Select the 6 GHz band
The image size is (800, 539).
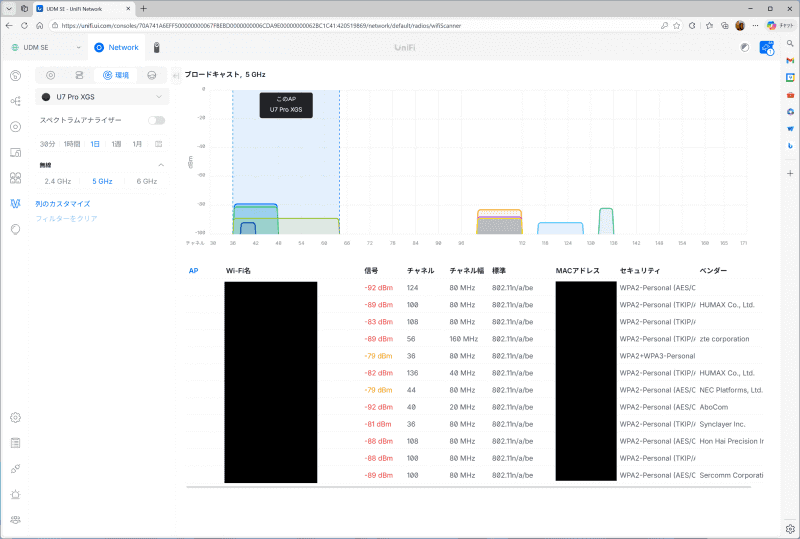coord(146,181)
